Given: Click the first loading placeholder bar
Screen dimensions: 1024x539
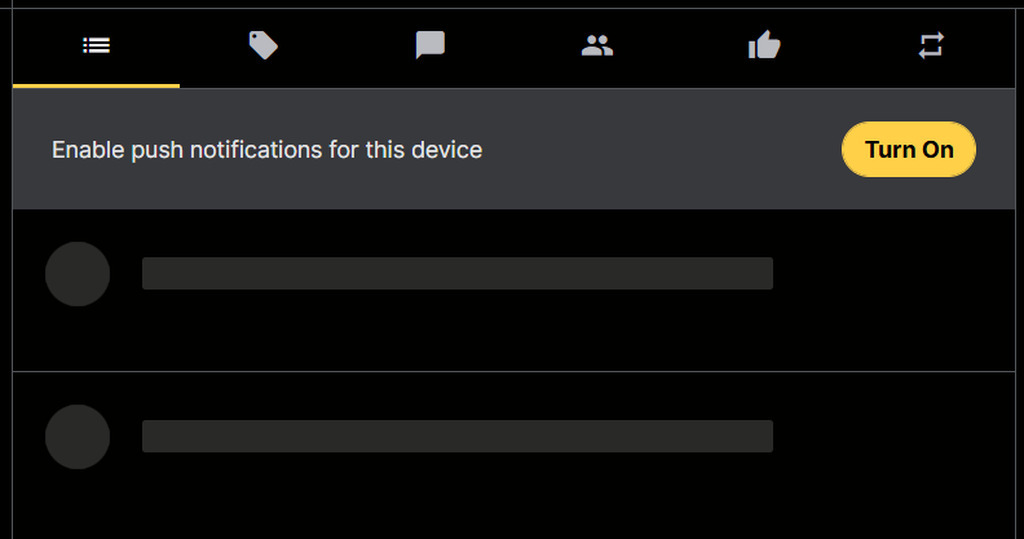Looking at the screenshot, I should coord(457,273).
